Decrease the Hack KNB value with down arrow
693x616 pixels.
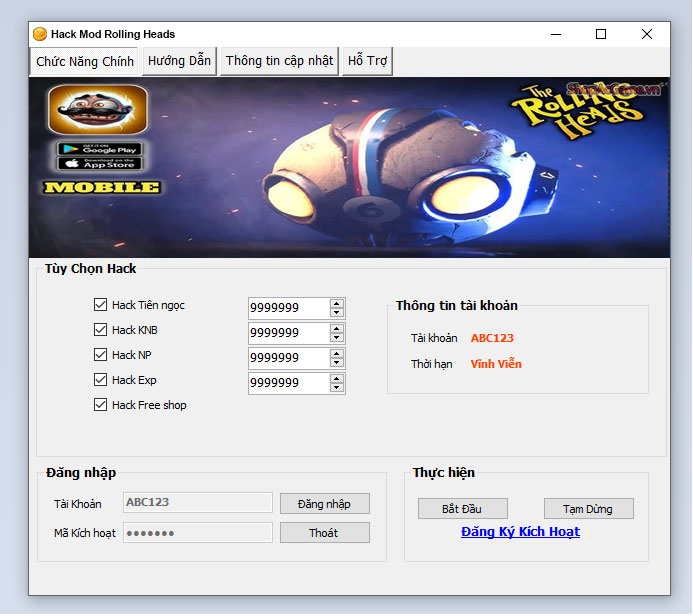coord(337,338)
